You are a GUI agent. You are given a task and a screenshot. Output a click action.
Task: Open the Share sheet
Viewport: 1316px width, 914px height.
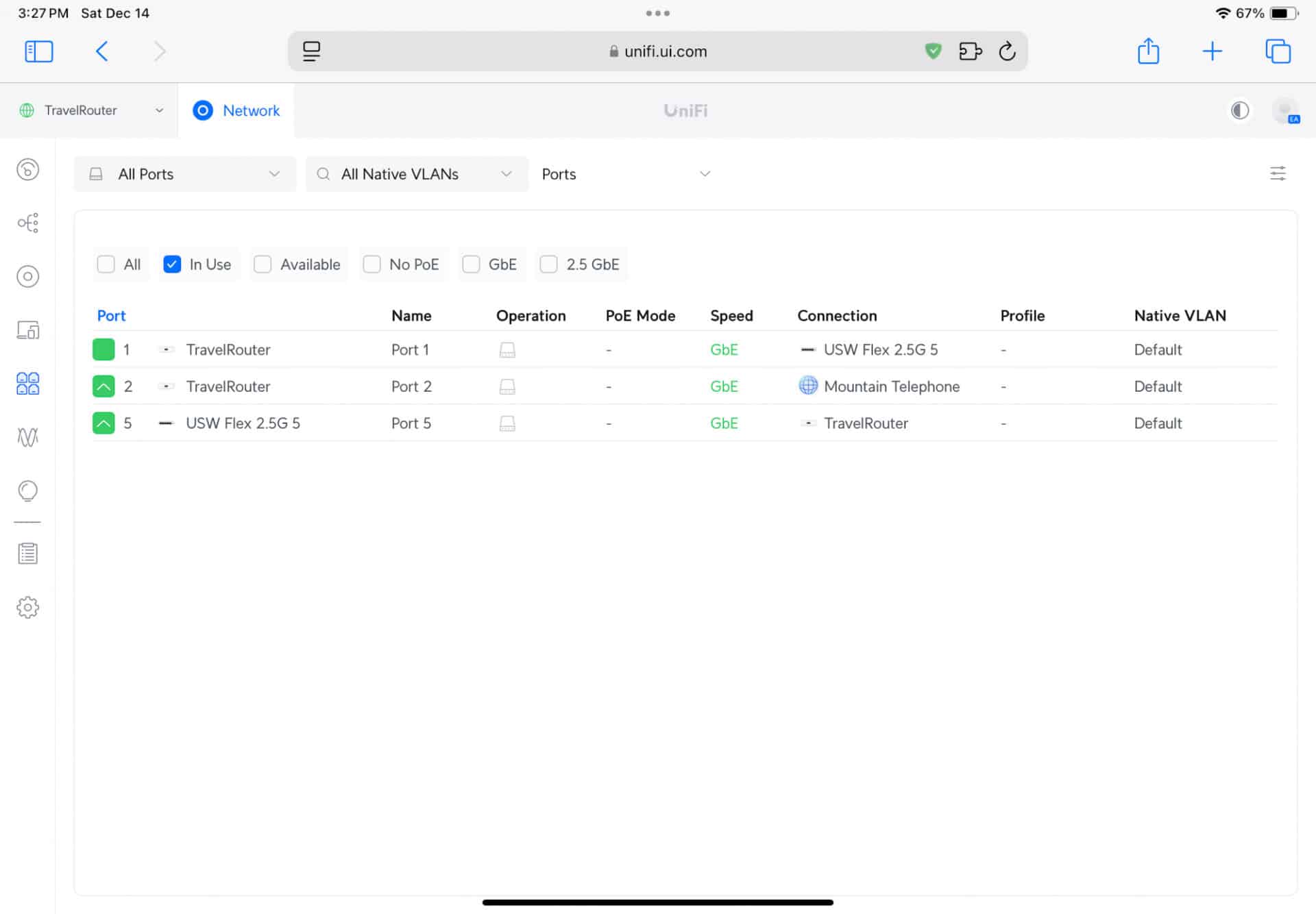(1148, 51)
